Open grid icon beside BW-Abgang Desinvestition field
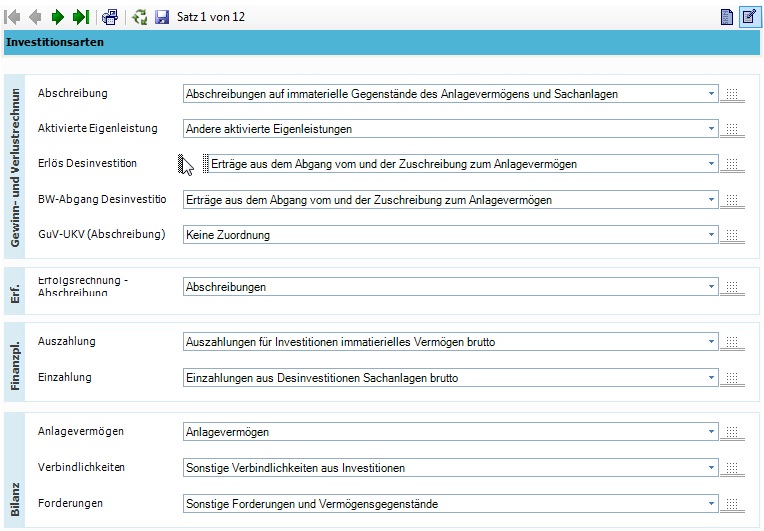The image size is (764, 531). click(732, 200)
